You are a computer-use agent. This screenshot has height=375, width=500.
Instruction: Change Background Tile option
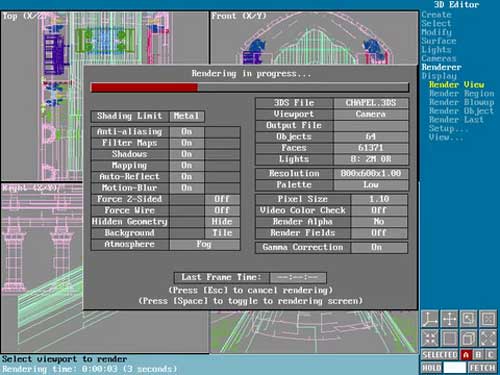pos(222,233)
